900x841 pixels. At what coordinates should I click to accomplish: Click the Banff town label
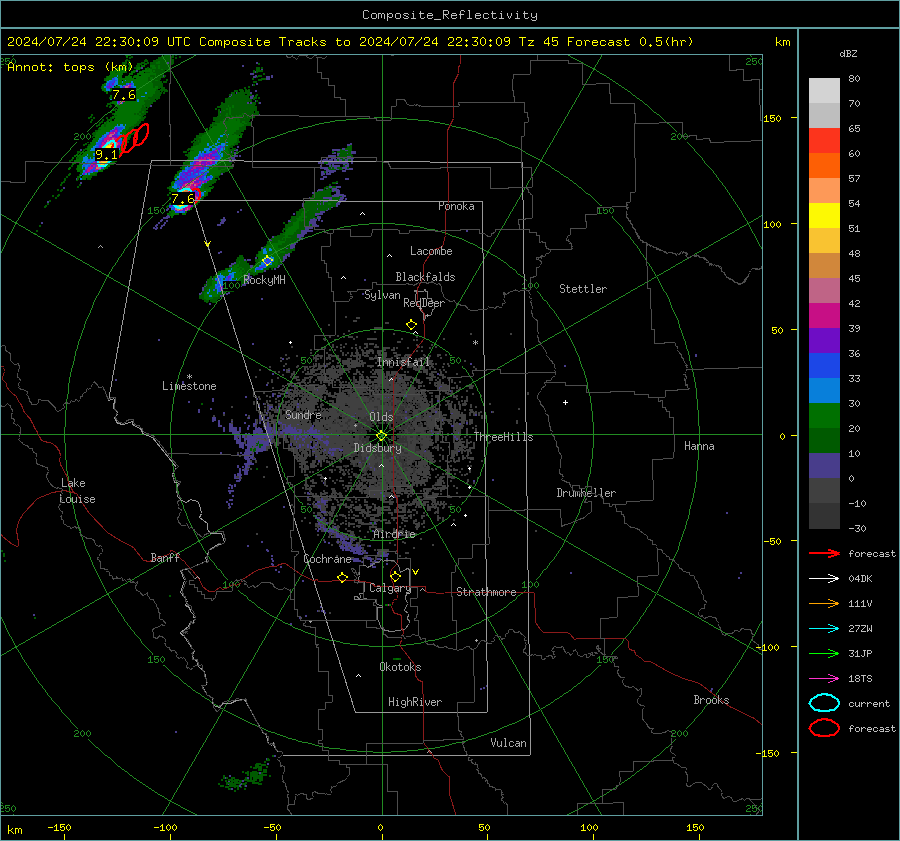[x=165, y=557]
